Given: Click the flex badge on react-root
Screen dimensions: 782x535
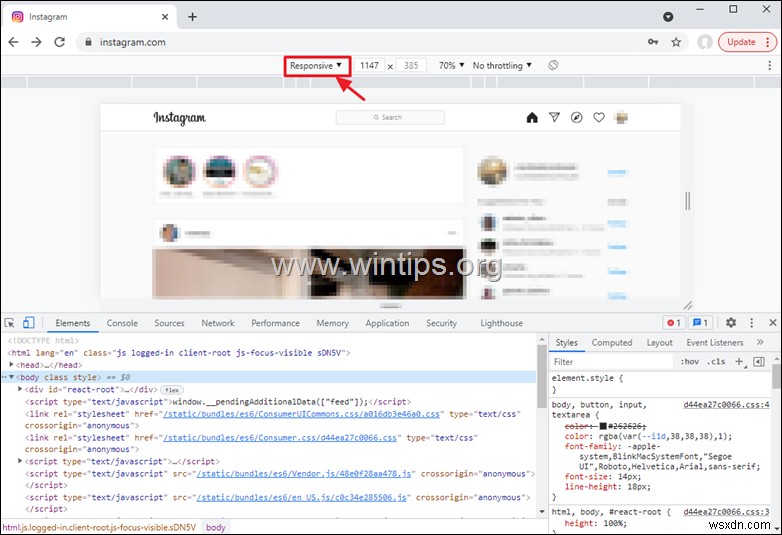Looking at the screenshot, I should pos(172,390).
